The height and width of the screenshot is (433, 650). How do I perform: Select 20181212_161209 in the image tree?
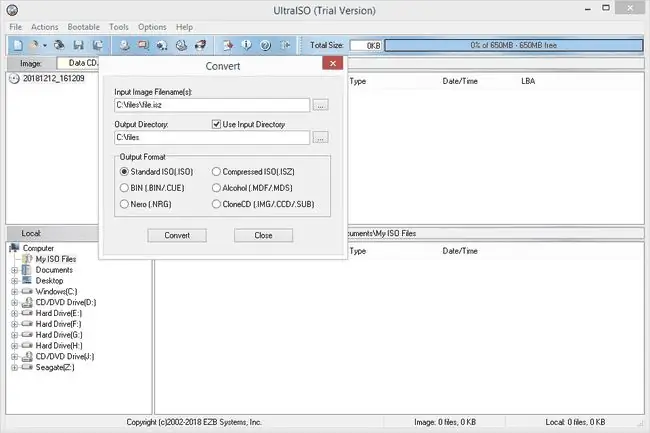click(x=53, y=78)
